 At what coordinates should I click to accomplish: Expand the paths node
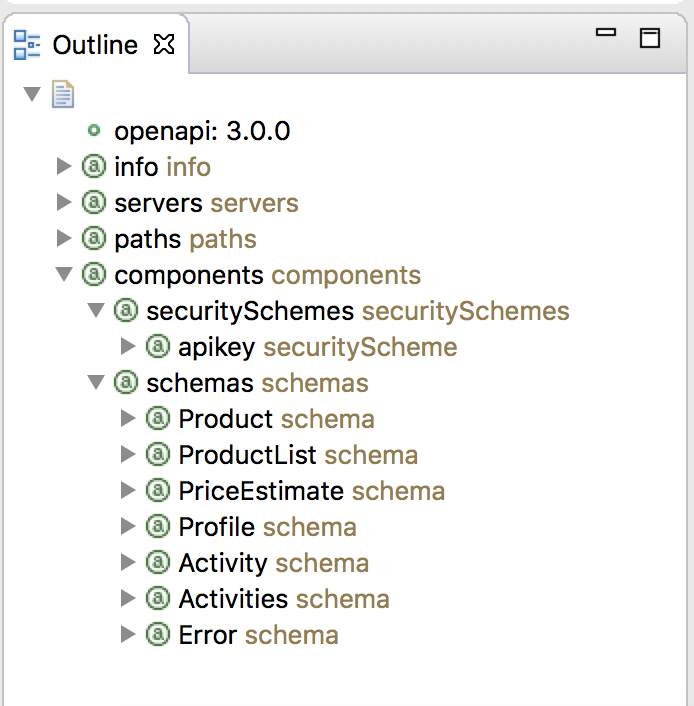click(64, 239)
